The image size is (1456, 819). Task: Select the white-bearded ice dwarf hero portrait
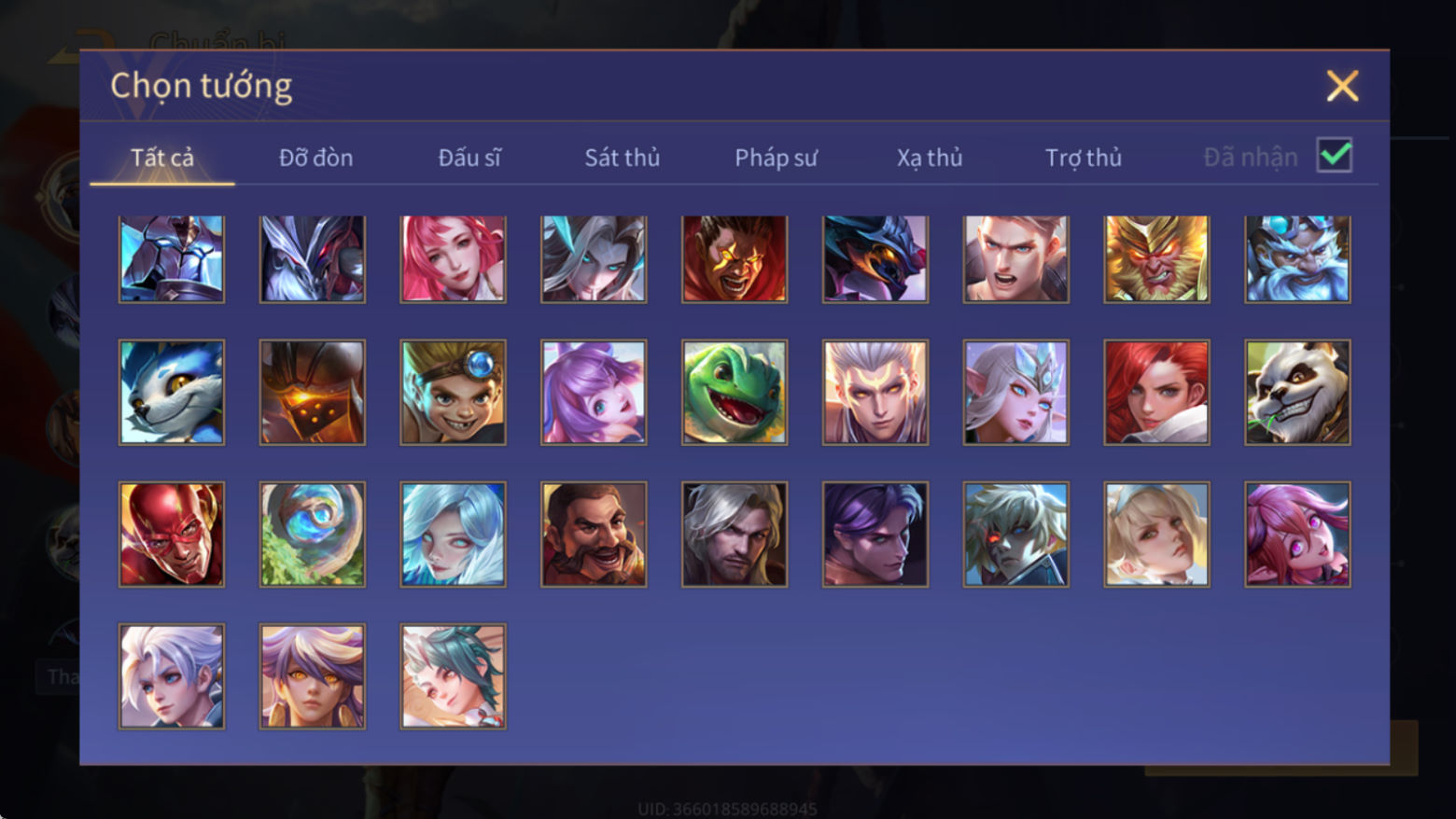point(1297,259)
